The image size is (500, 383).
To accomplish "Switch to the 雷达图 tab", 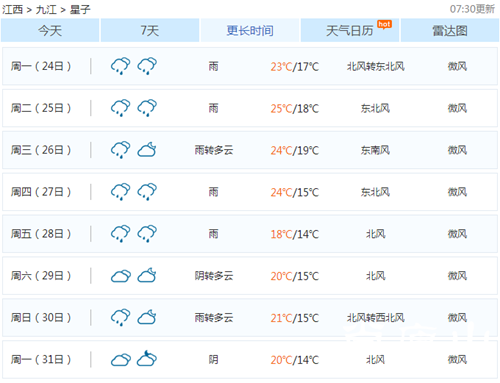I will coord(450,30).
